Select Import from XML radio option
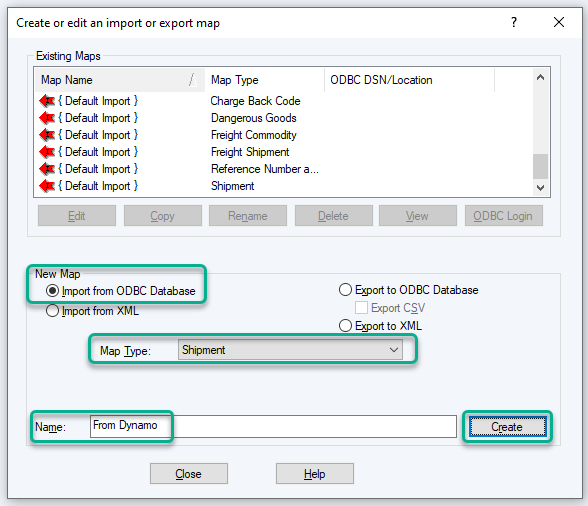 tap(52, 311)
